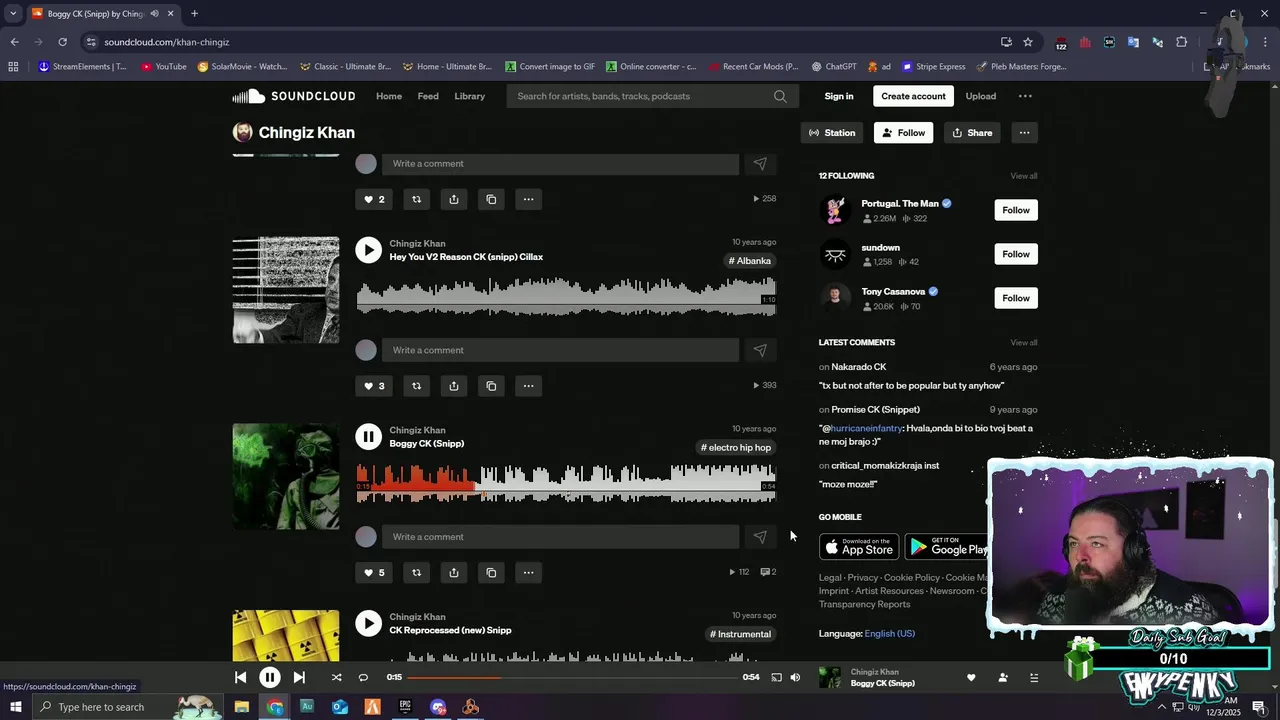Open Portugal. The Man avatar
This screenshot has width=1280, height=720.
(x=835, y=210)
